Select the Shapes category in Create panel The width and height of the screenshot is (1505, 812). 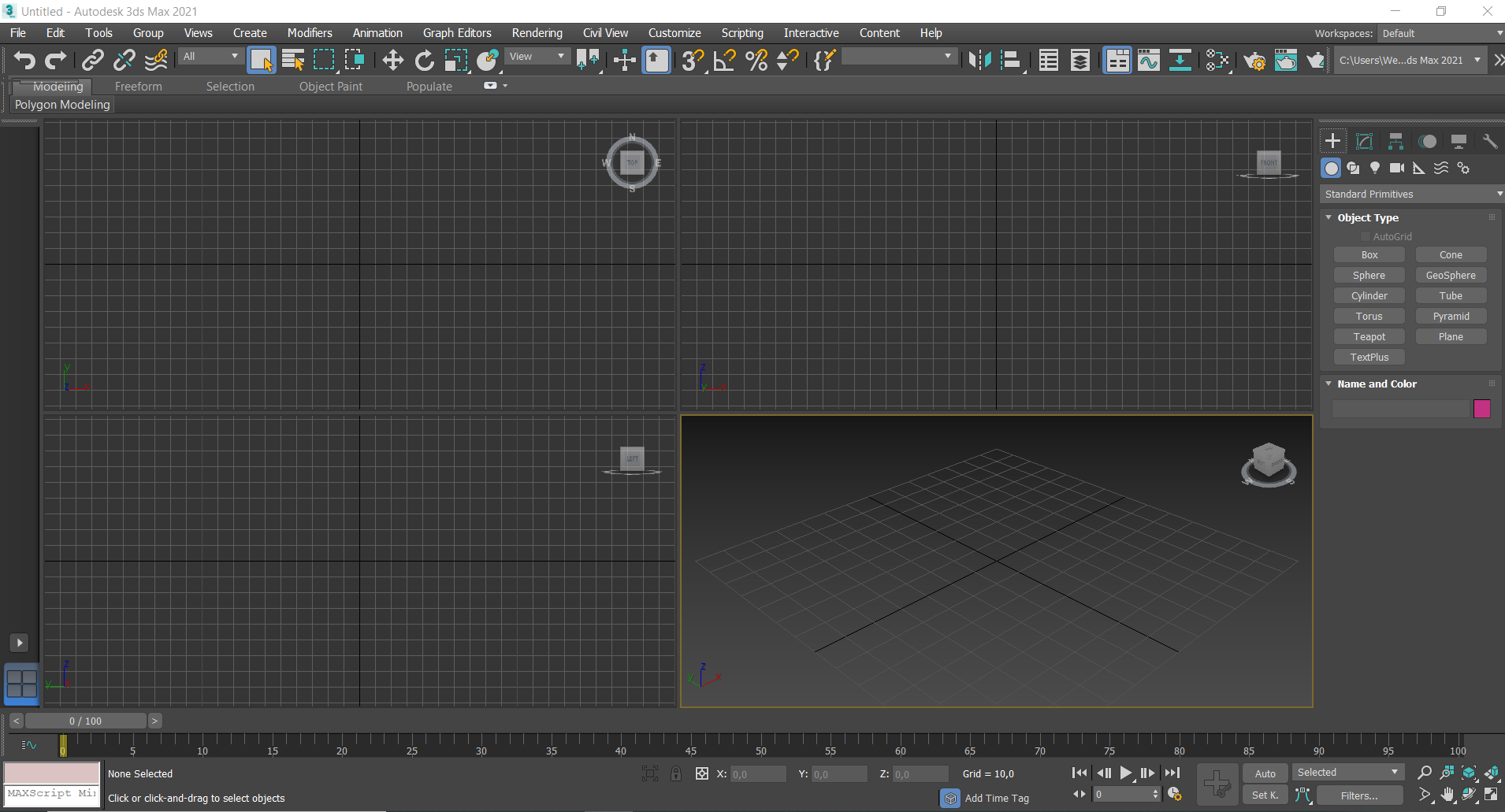tap(1354, 168)
